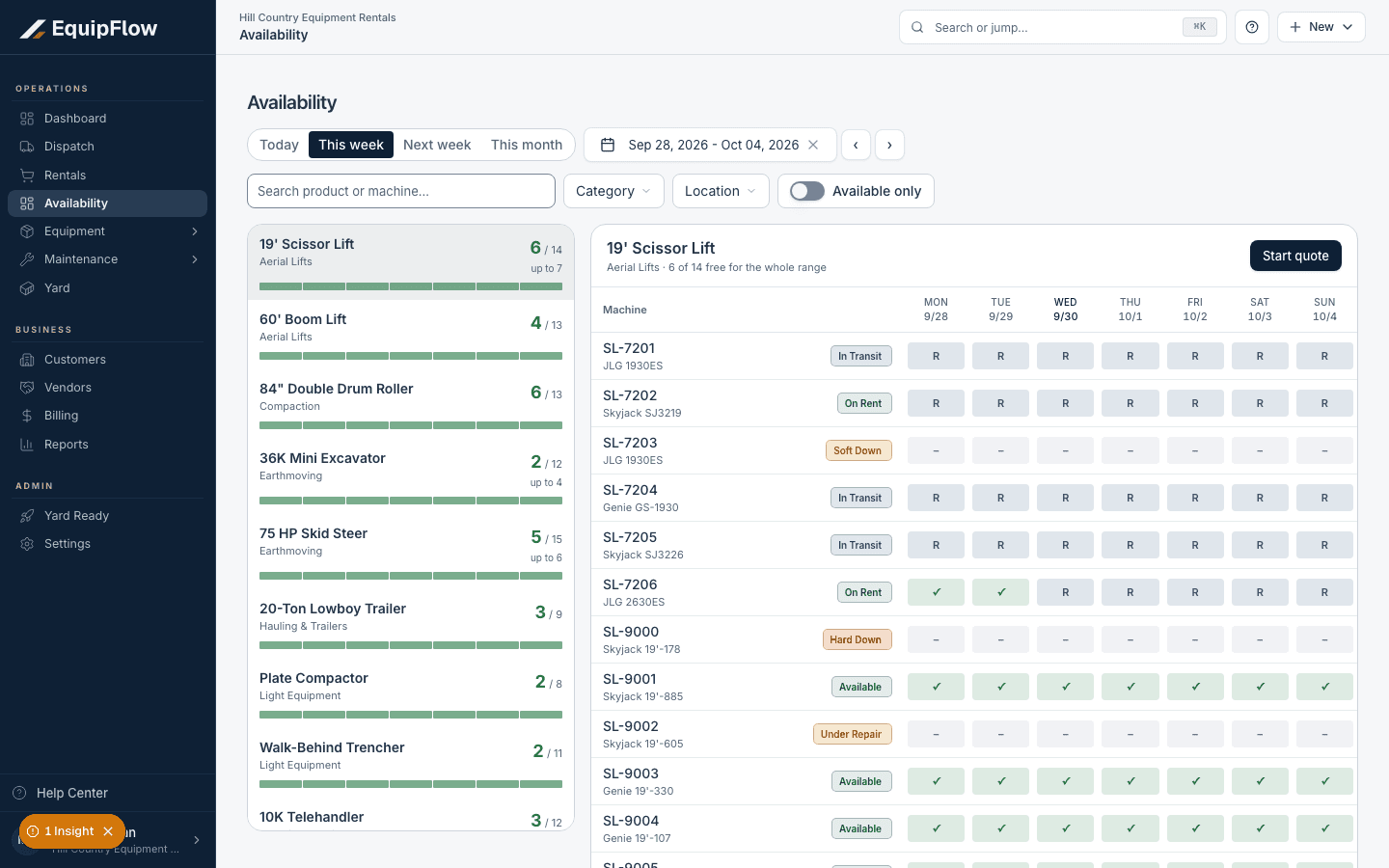This screenshot has height=868, width=1389.
Task: Expand the account switcher chevron at sidebar bottom
Action: [197, 840]
